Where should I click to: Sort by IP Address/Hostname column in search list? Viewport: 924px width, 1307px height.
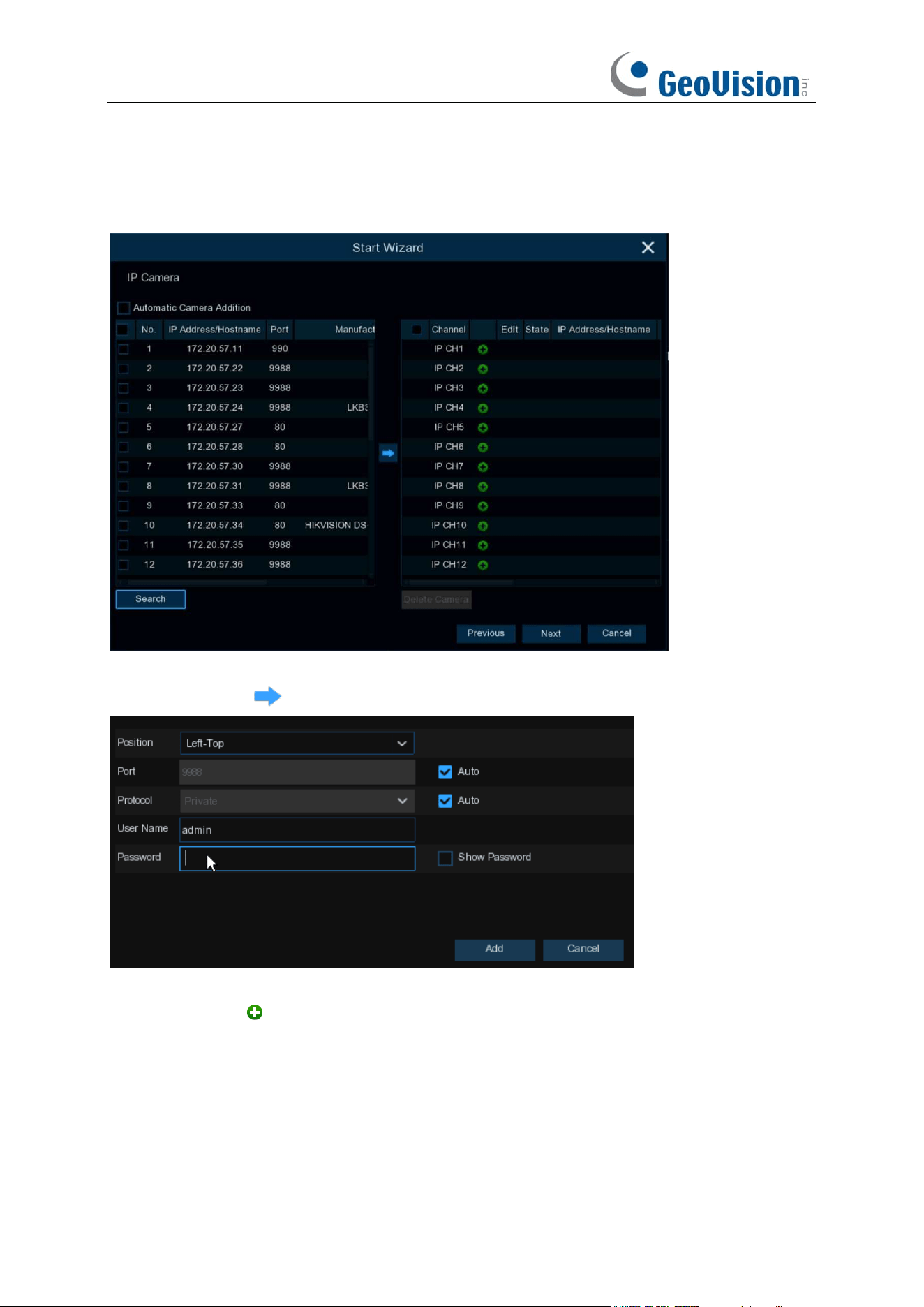click(214, 330)
